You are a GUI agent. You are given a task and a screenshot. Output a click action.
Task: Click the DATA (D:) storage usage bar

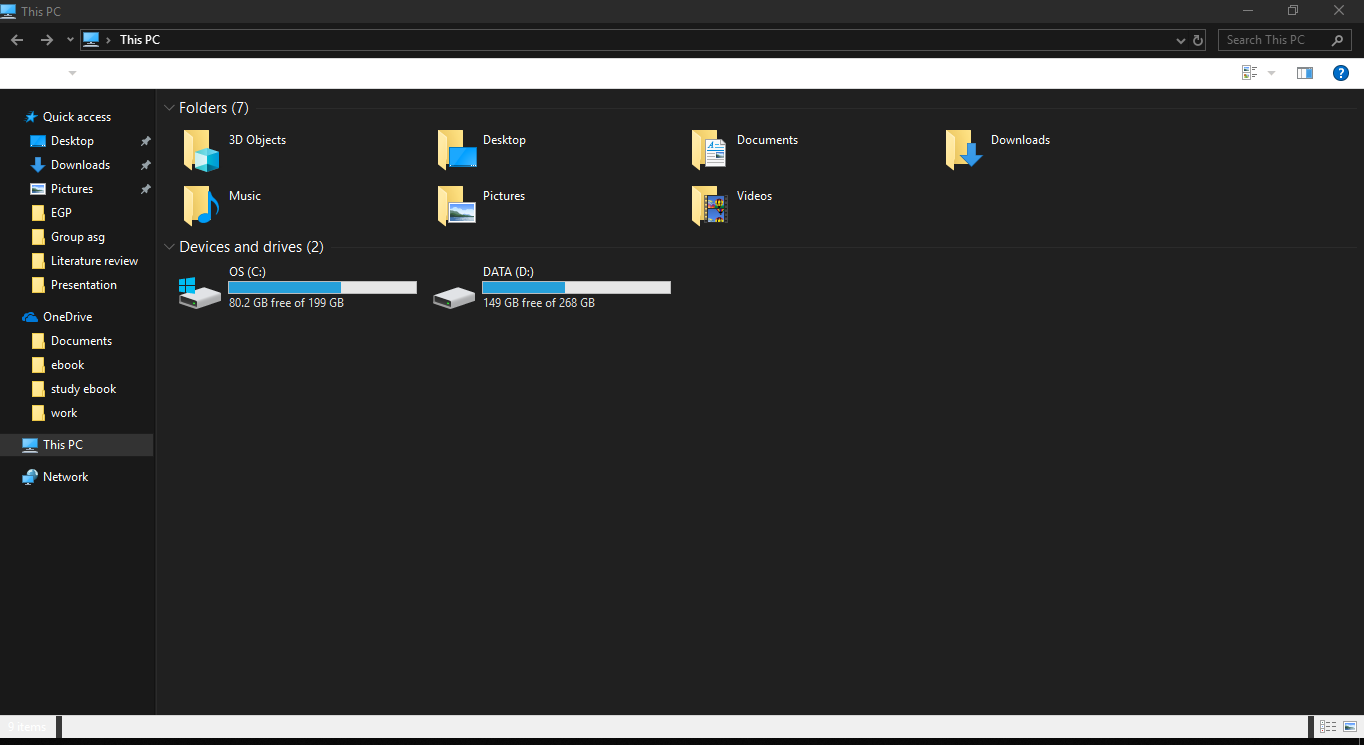pyautogui.click(x=577, y=288)
